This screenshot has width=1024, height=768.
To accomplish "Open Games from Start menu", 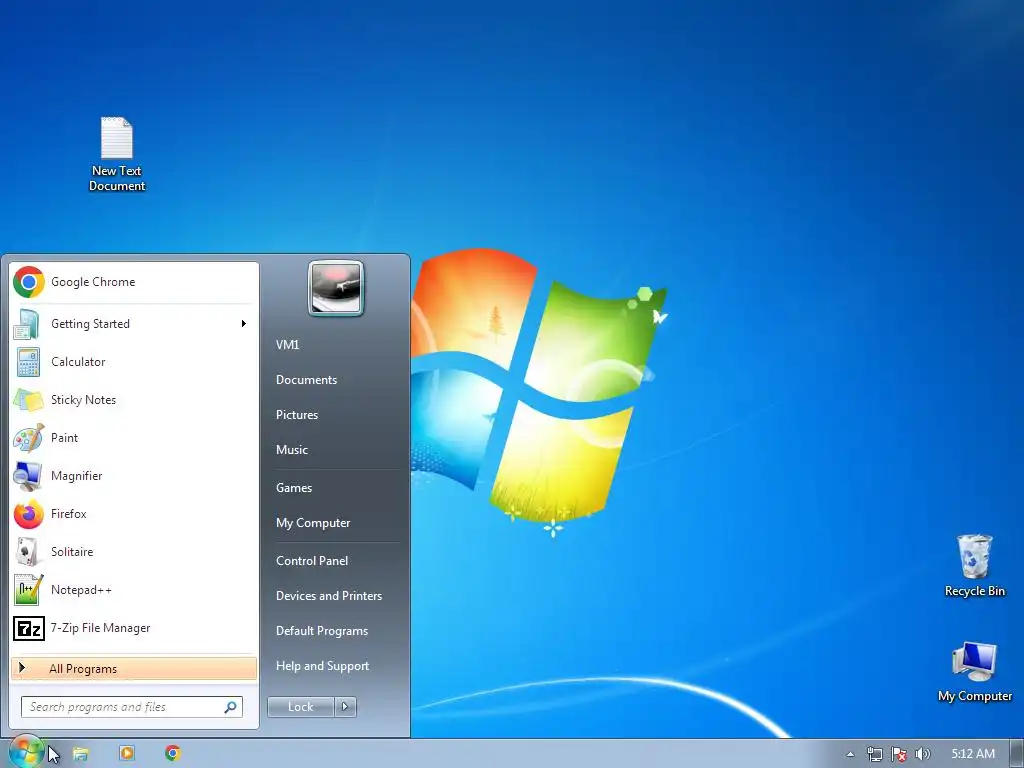I will (294, 488).
